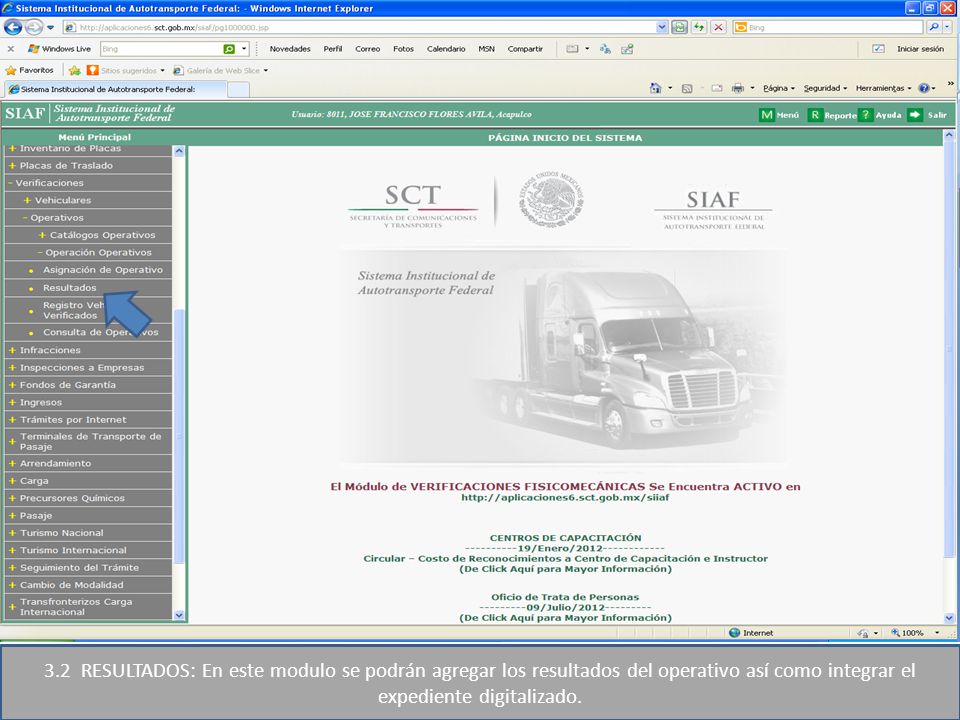Click Novedades in Windows Live toolbar
This screenshot has height=720, width=960.
click(290, 49)
